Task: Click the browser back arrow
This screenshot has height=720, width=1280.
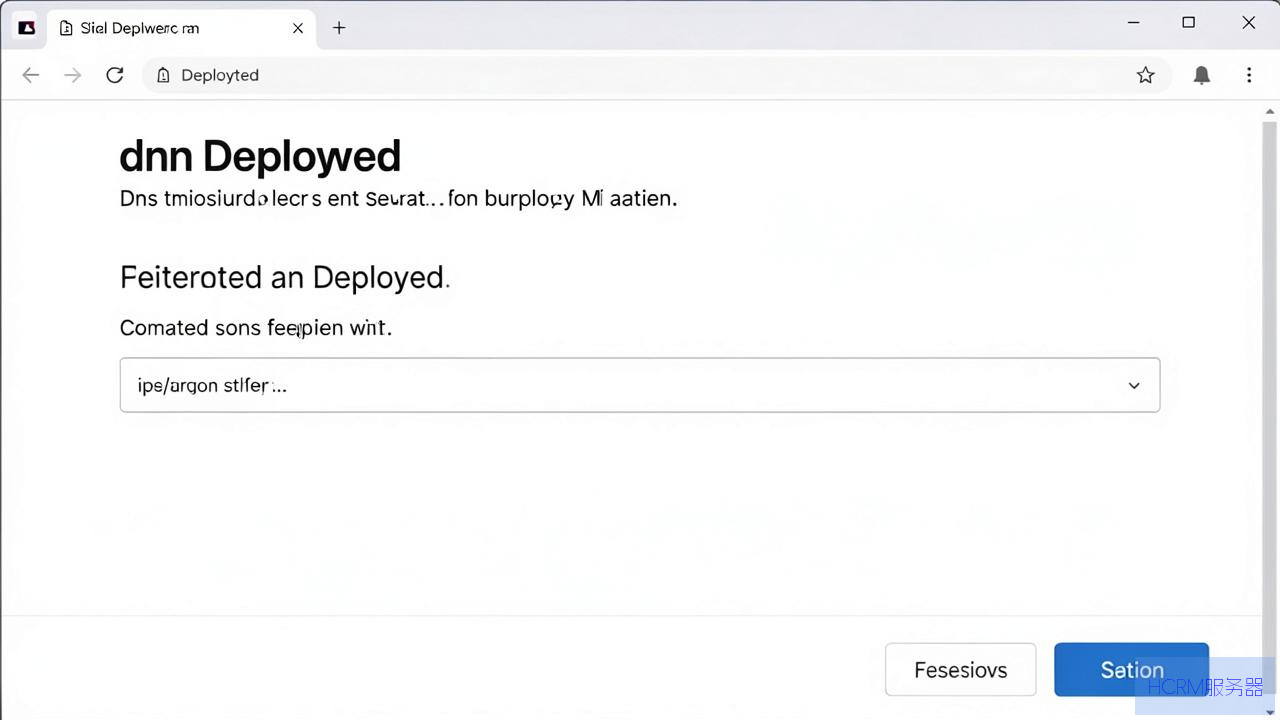Action: [31, 75]
